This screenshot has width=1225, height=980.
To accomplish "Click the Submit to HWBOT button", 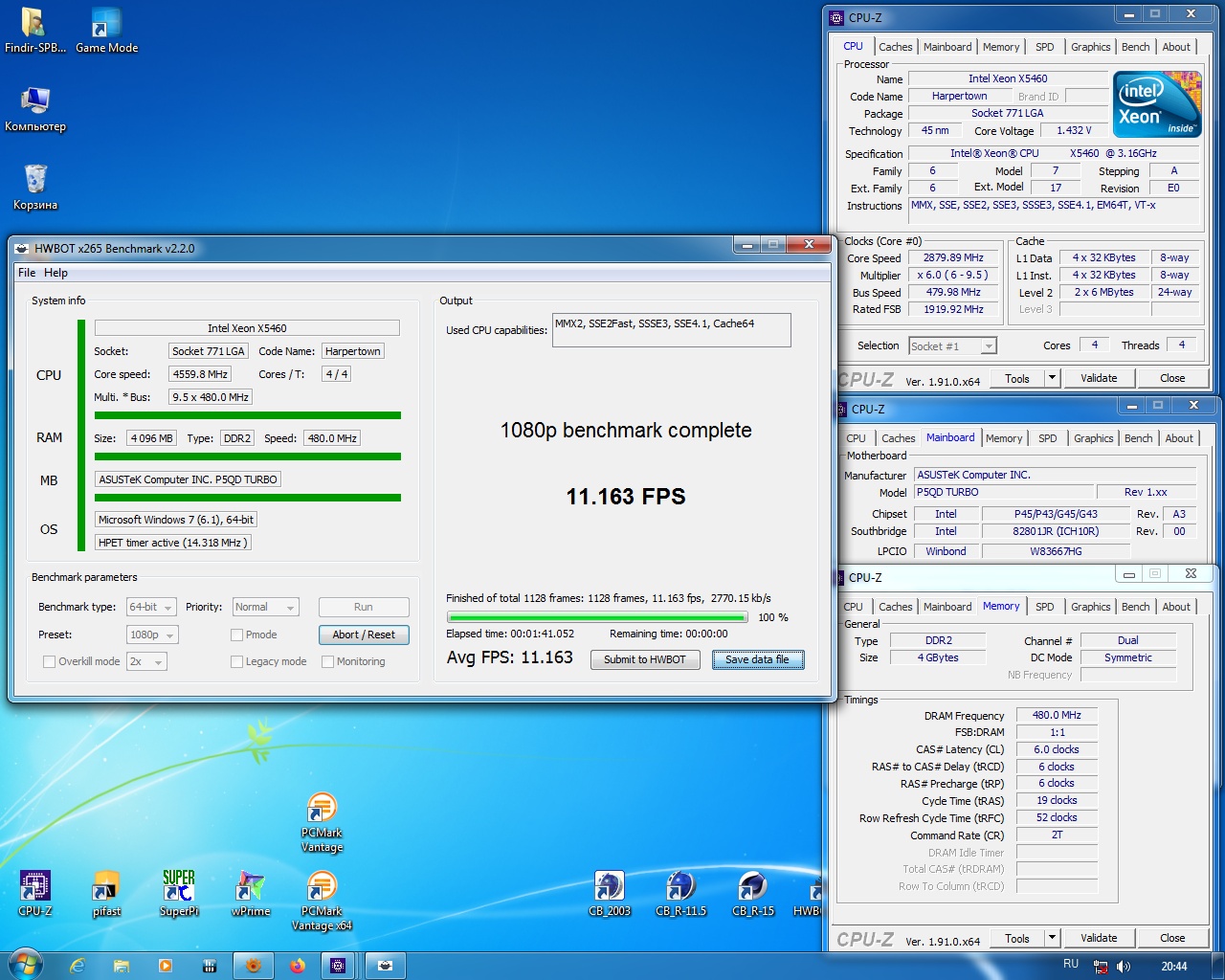I will 645,659.
